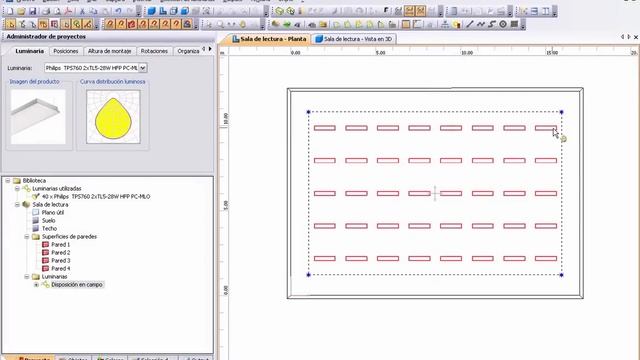
Task: Select Plano útil in project tree
Action: point(53,212)
